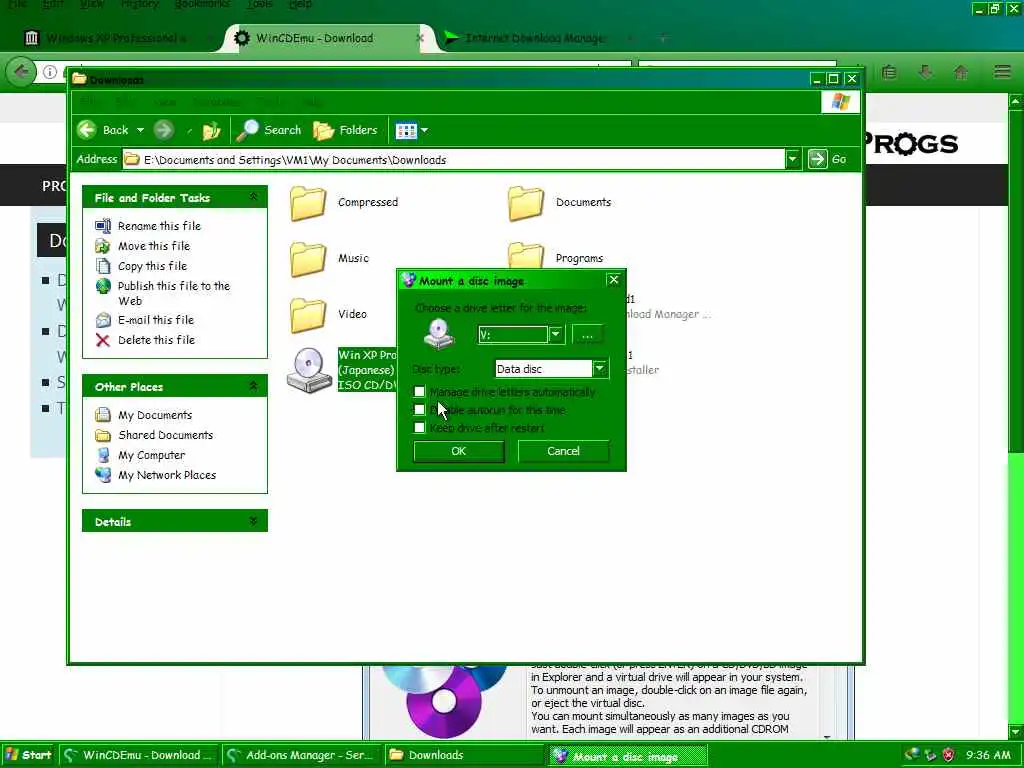Image resolution: width=1024 pixels, height=768 pixels.
Task: Click the My Computer icon in Other Places
Action: click(103, 455)
